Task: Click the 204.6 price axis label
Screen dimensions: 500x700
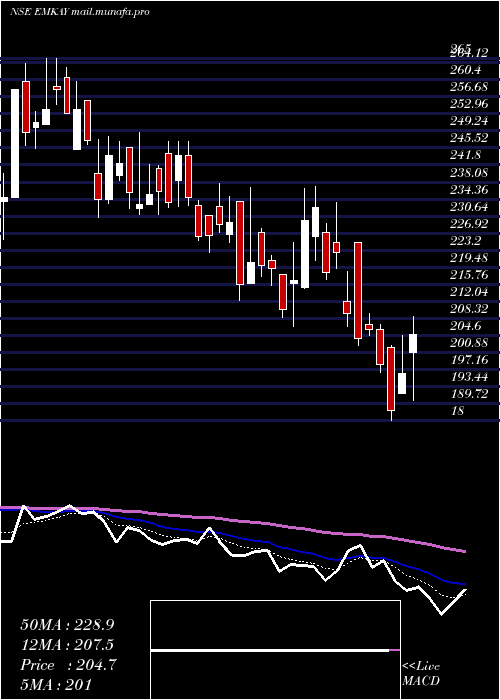Action: coord(465,326)
